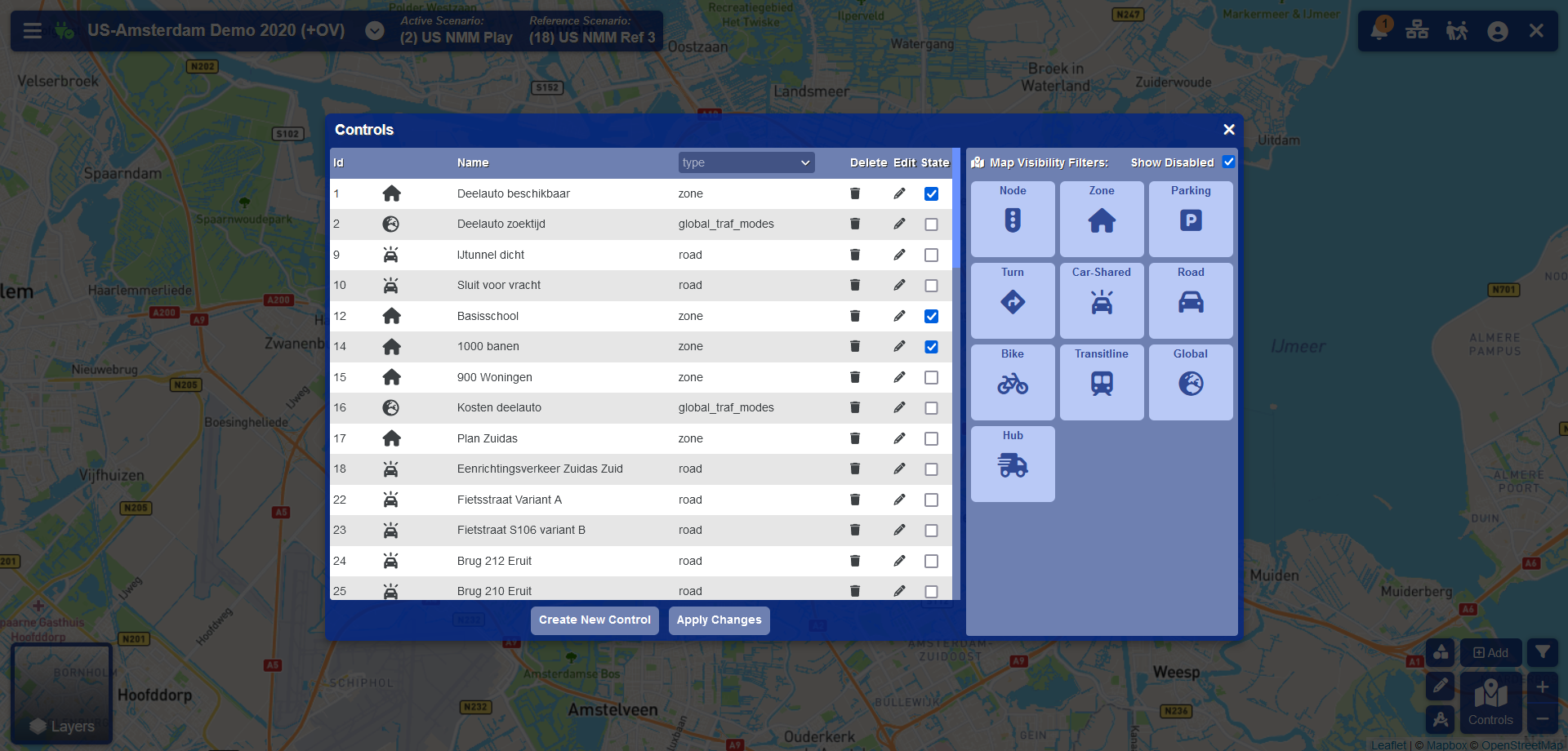The height and width of the screenshot is (751, 1568).
Task: Open the shapes tool on map toolbar
Action: [1441, 652]
